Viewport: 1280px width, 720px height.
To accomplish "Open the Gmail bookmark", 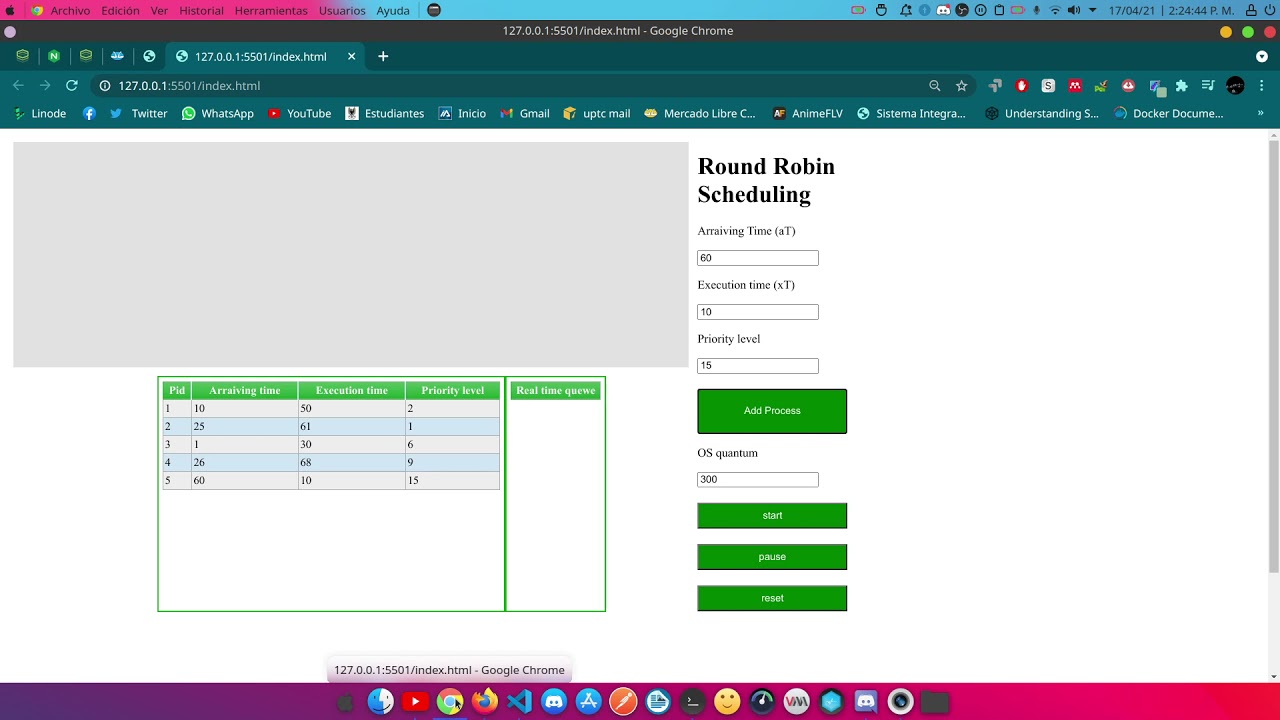I will point(525,114).
